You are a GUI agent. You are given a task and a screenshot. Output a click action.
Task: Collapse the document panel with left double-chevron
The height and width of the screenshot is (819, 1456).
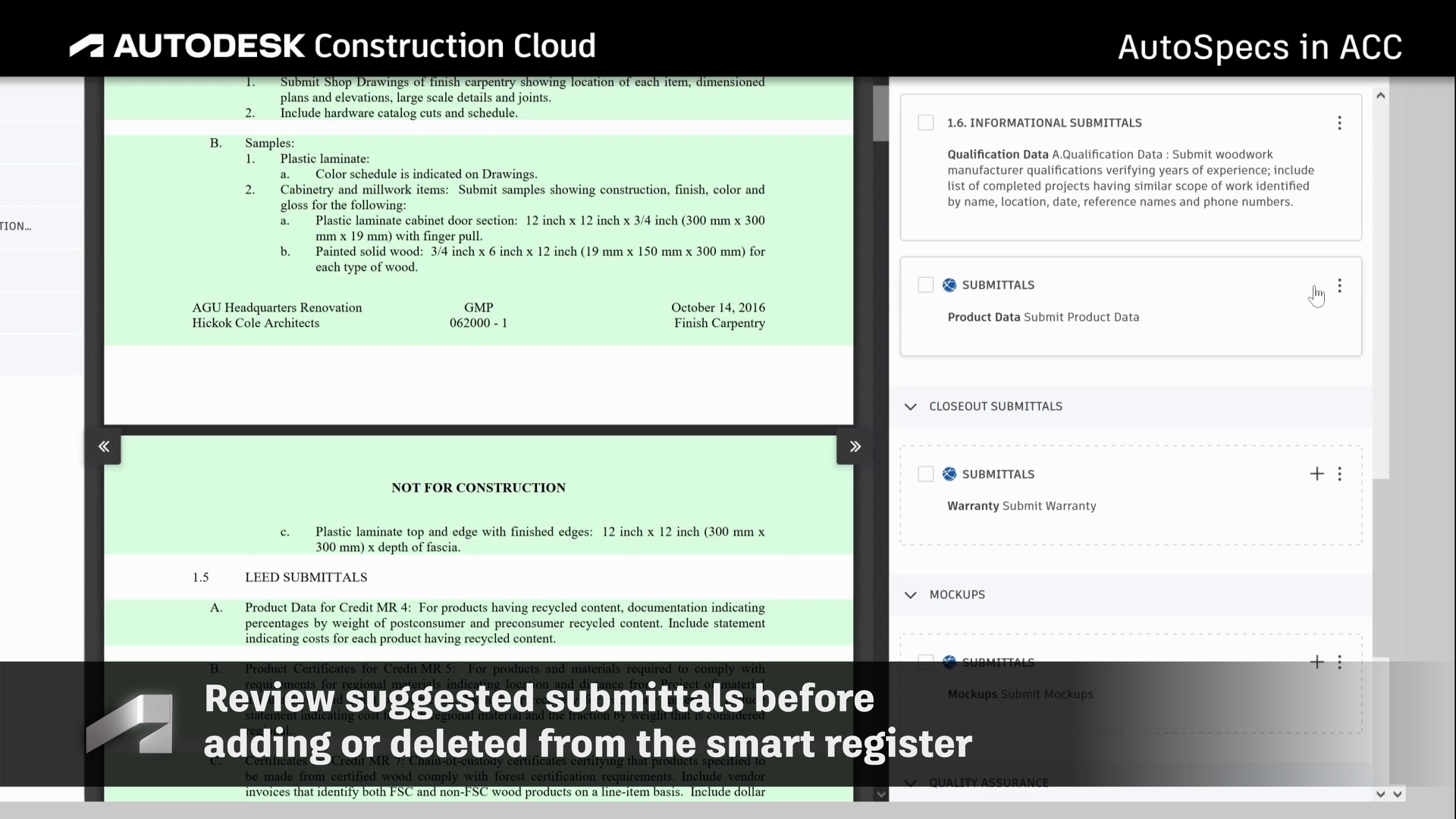104,447
